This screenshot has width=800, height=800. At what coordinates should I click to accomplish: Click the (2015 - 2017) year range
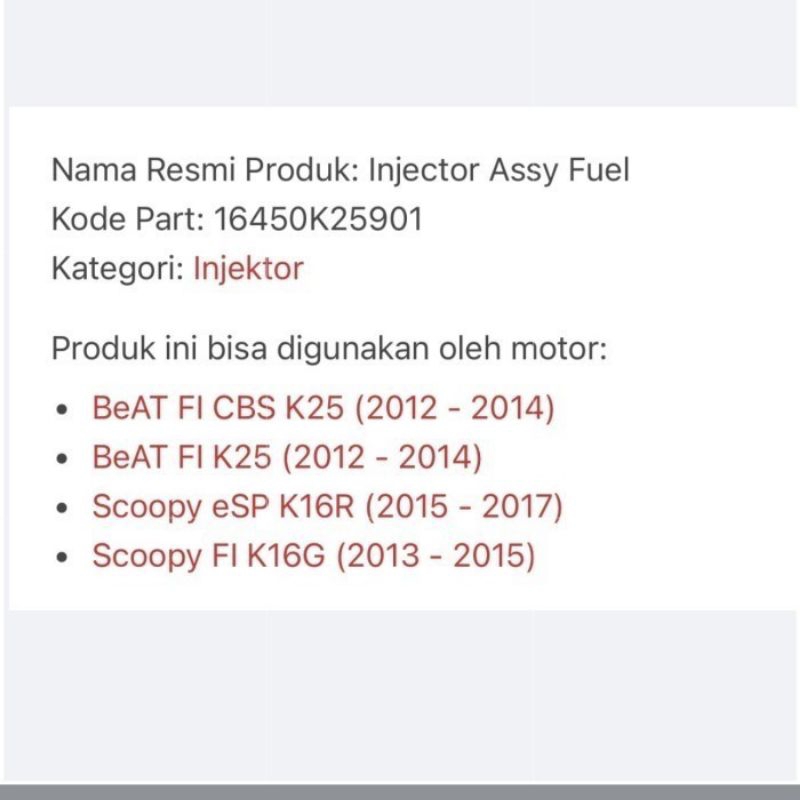[x=464, y=506]
